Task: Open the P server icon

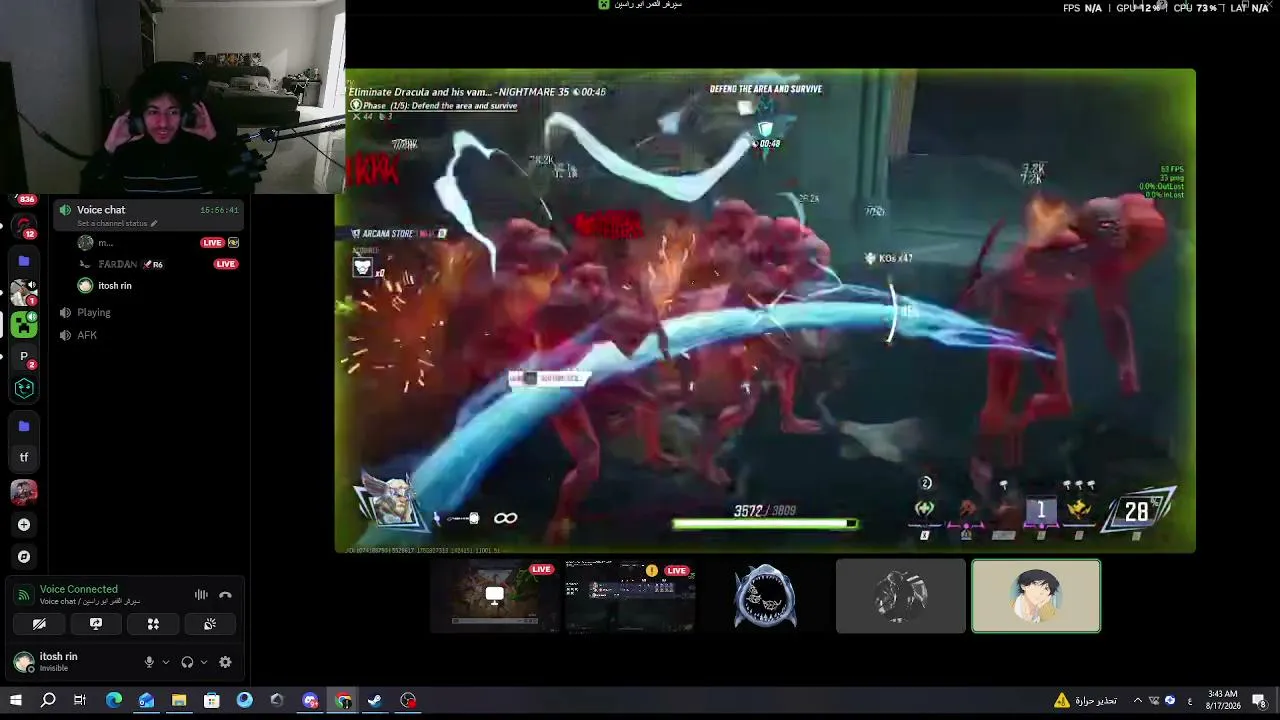Action: coord(24,356)
